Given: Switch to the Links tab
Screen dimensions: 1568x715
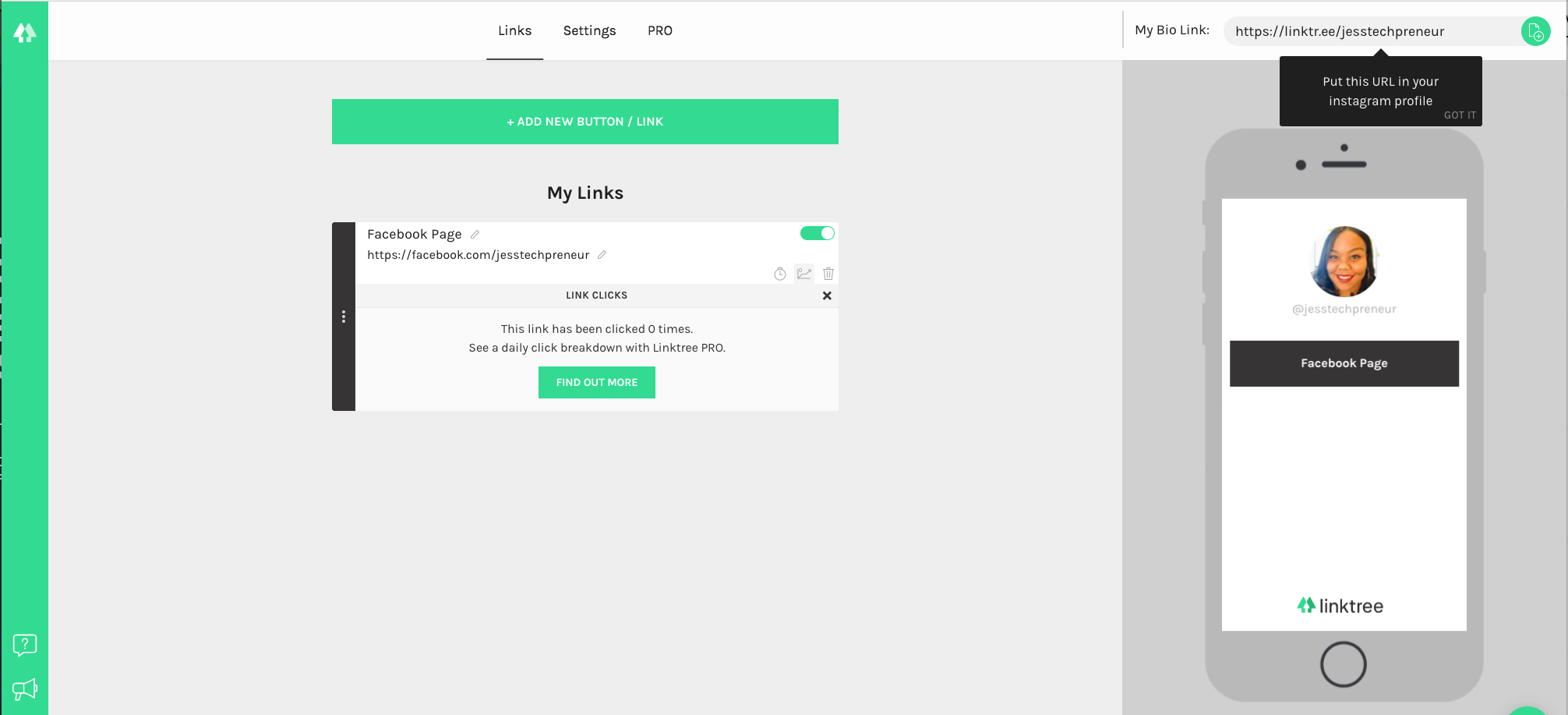Looking at the screenshot, I should pyautogui.click(x=515, y=30).
